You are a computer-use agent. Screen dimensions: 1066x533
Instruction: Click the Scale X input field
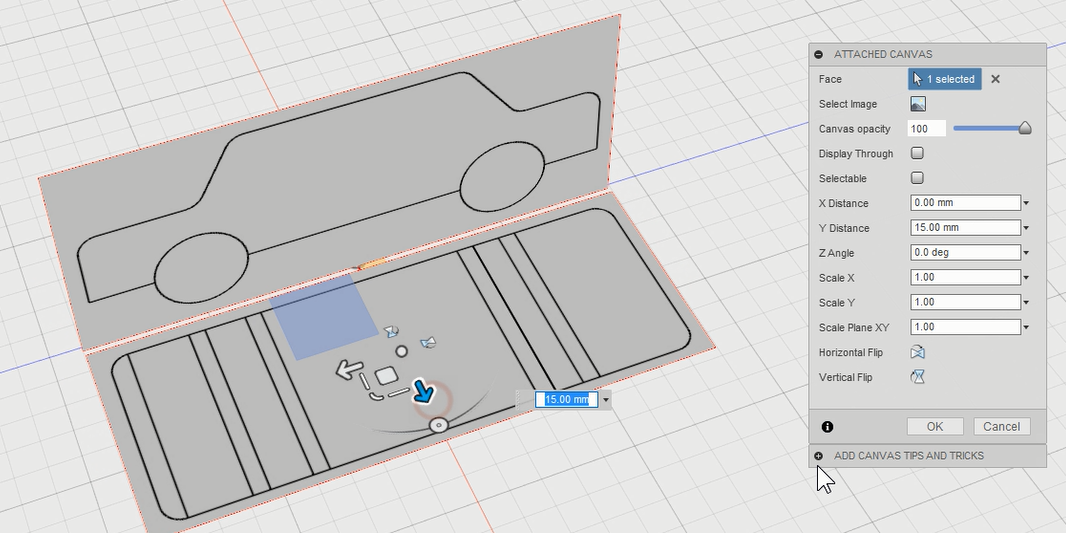click(x=965, y=277)
